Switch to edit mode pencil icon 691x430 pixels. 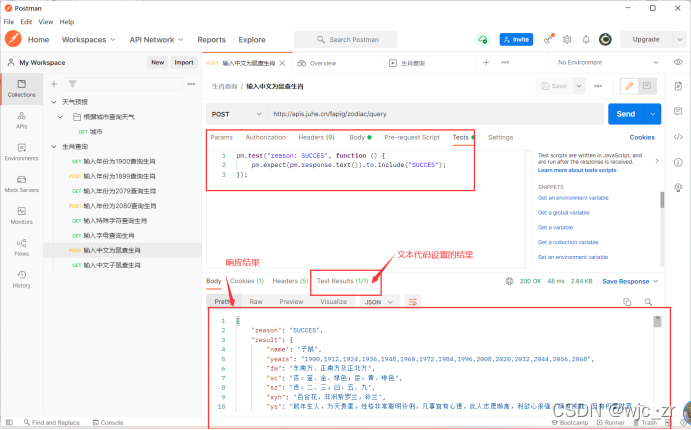point(629,86)
